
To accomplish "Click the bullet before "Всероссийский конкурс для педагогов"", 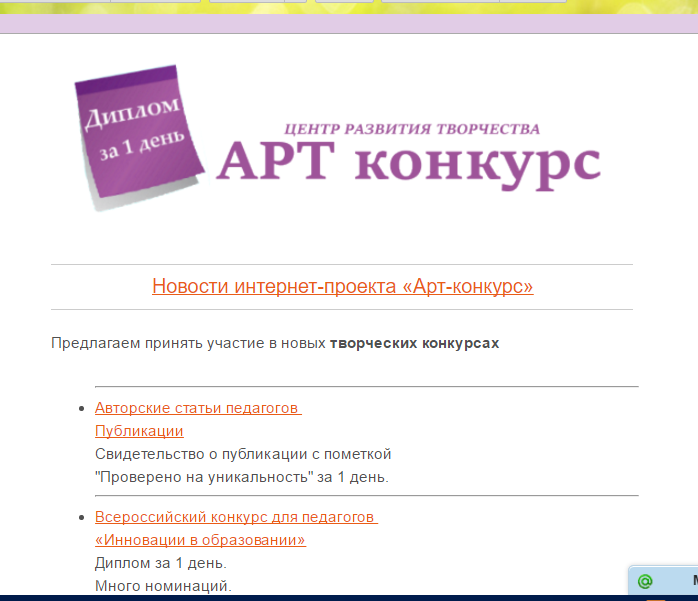I will 81,518.
